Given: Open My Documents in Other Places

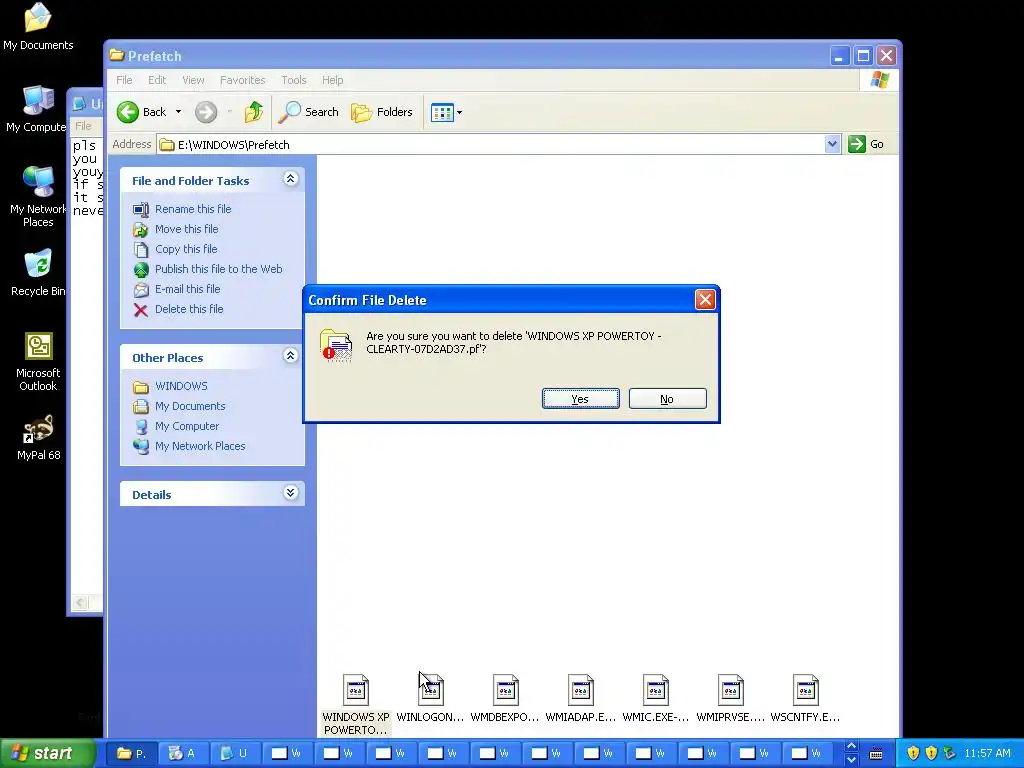Looking at the screenshot, I should tap(190, 406).
